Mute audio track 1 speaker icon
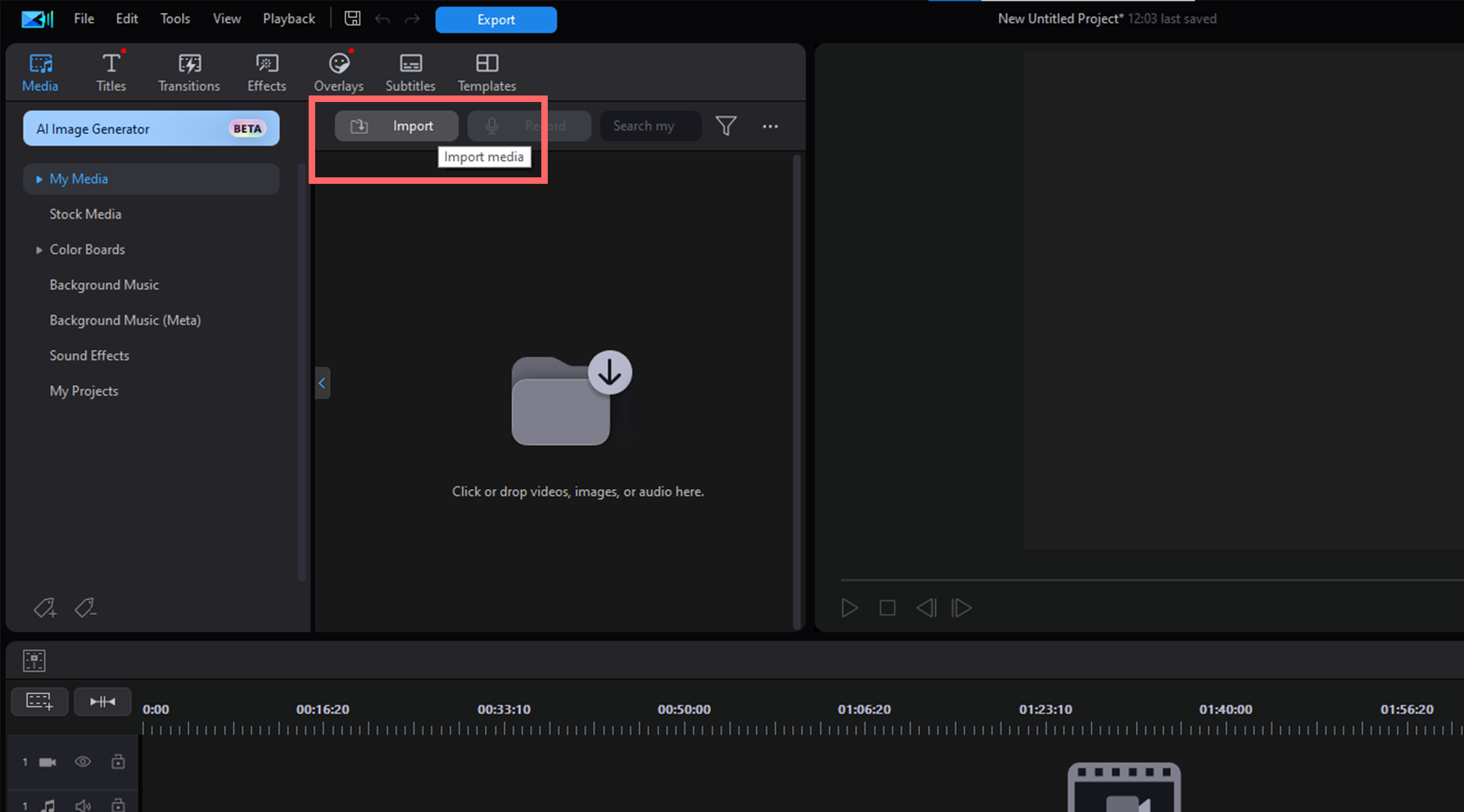Viewport: 1464px width, 812px height. [83, 806]
